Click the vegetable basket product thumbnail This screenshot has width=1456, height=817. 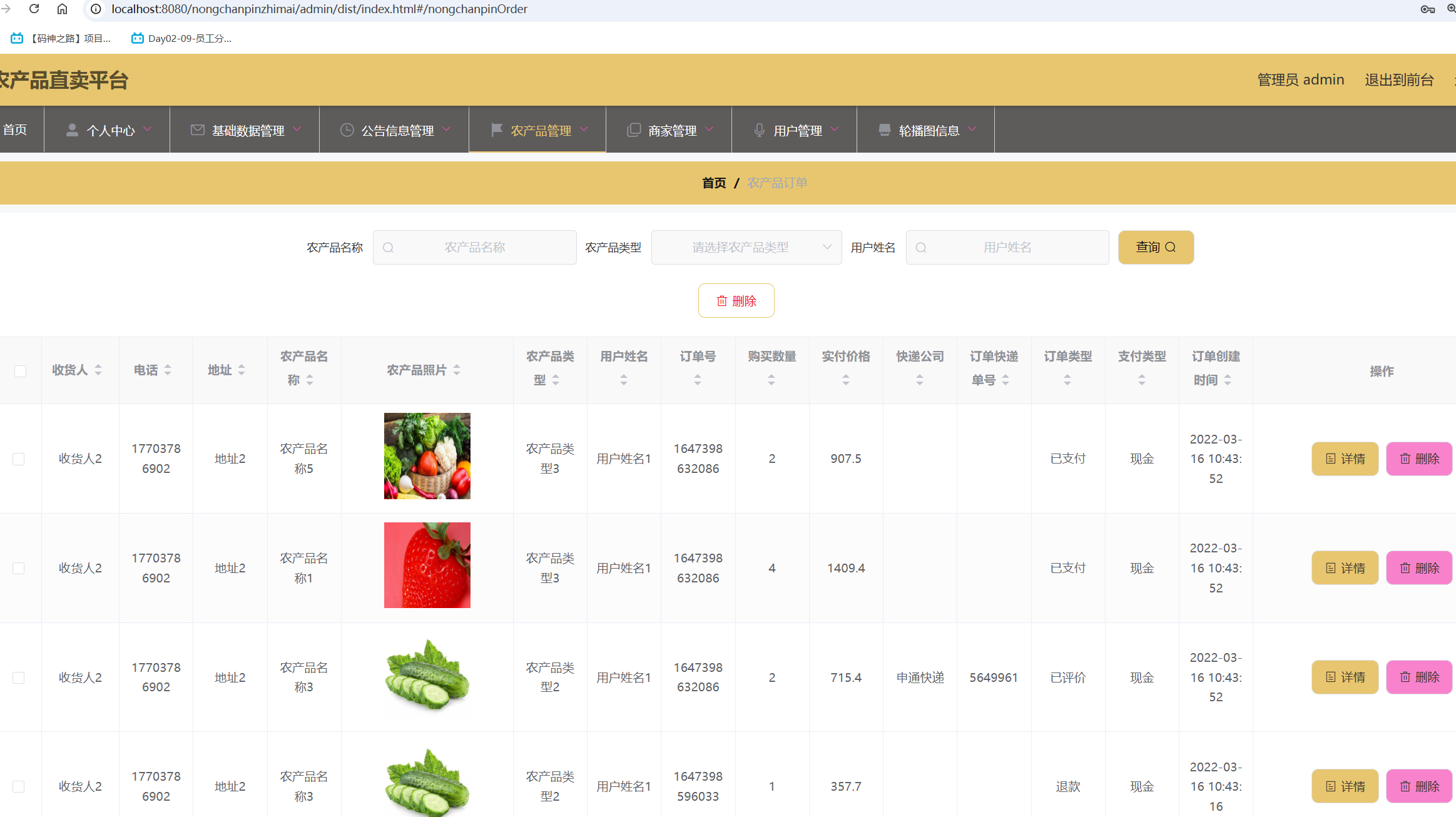[427, 455]
